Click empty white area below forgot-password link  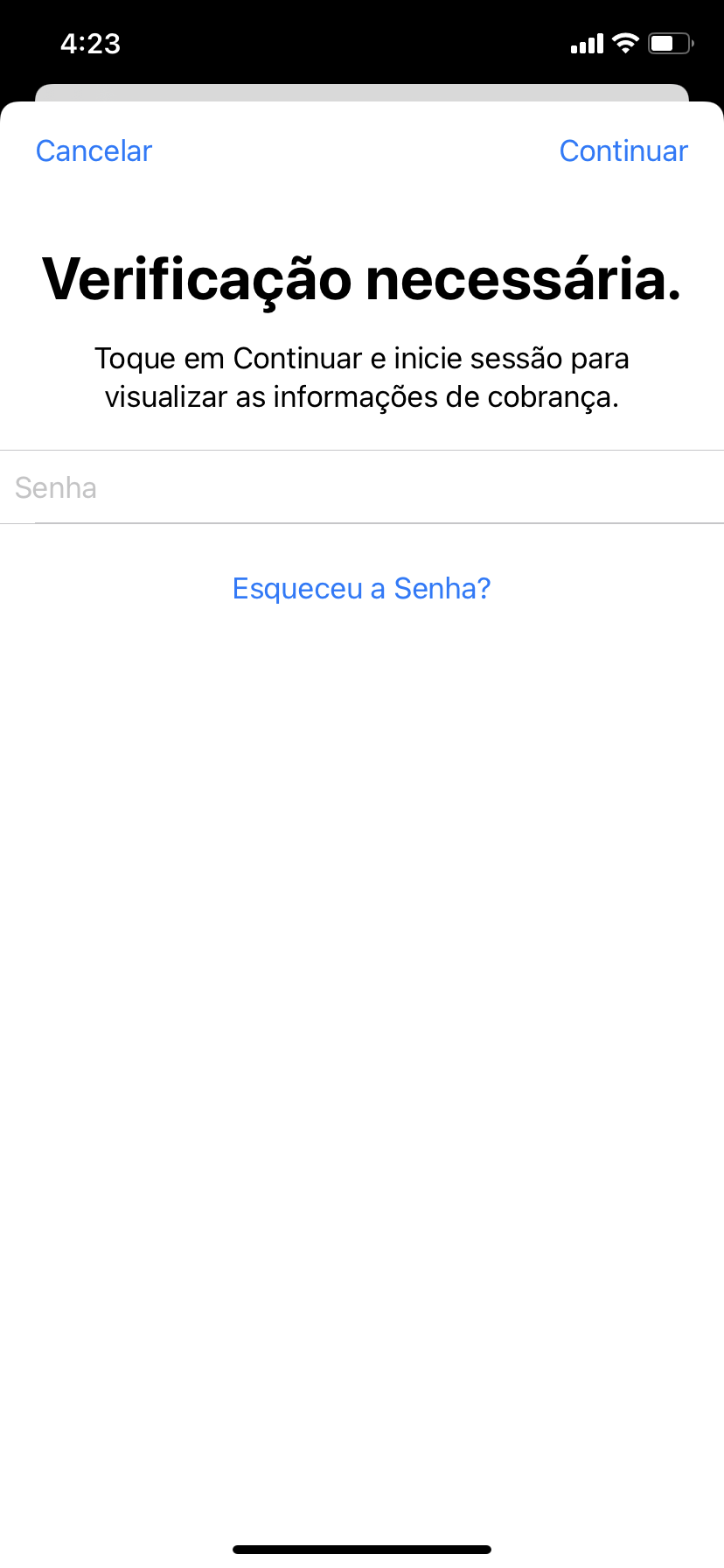362,962
